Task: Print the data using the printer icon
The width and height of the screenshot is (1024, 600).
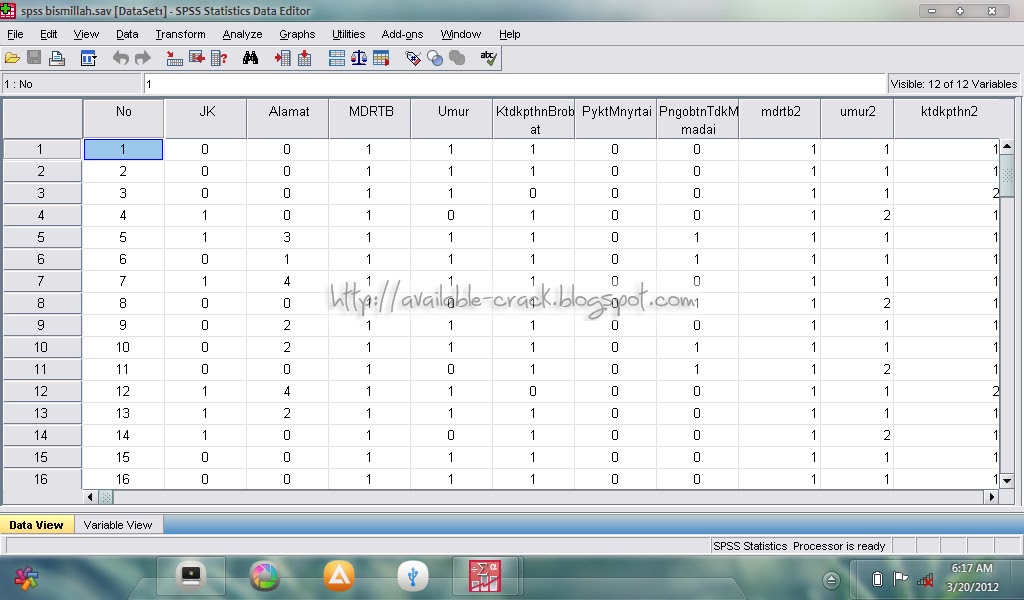Action: [x=57, y=58]
